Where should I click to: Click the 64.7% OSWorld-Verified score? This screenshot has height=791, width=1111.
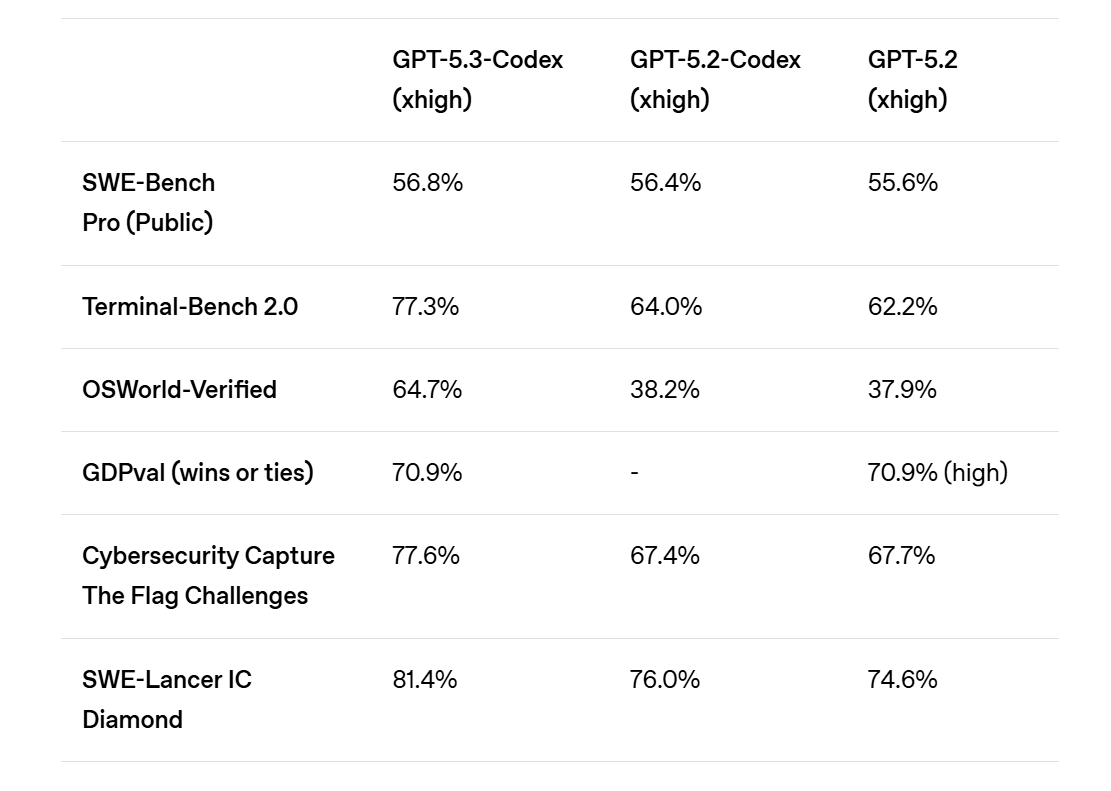tap(427, 390)
